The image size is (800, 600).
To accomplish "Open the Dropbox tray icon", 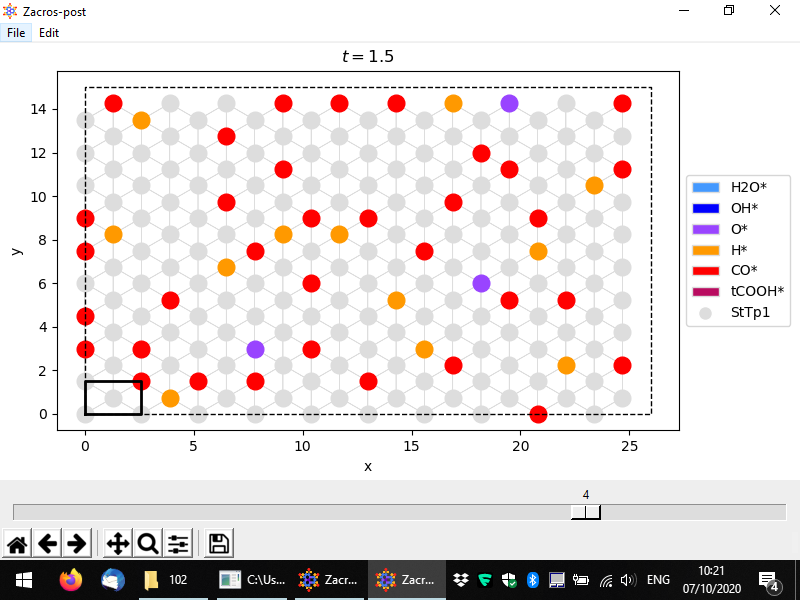I will coord(461,579).
